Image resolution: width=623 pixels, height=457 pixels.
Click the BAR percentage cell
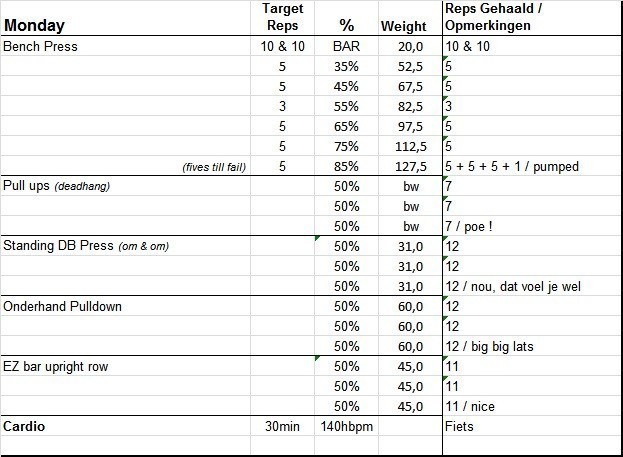pyautogui.click(x=345, y=46)
